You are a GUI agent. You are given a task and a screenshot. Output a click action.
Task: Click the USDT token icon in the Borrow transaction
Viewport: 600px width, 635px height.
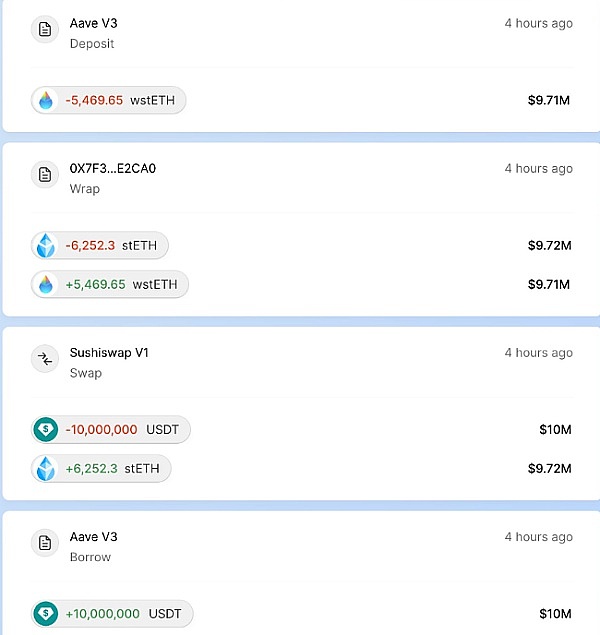click(46, 614)
